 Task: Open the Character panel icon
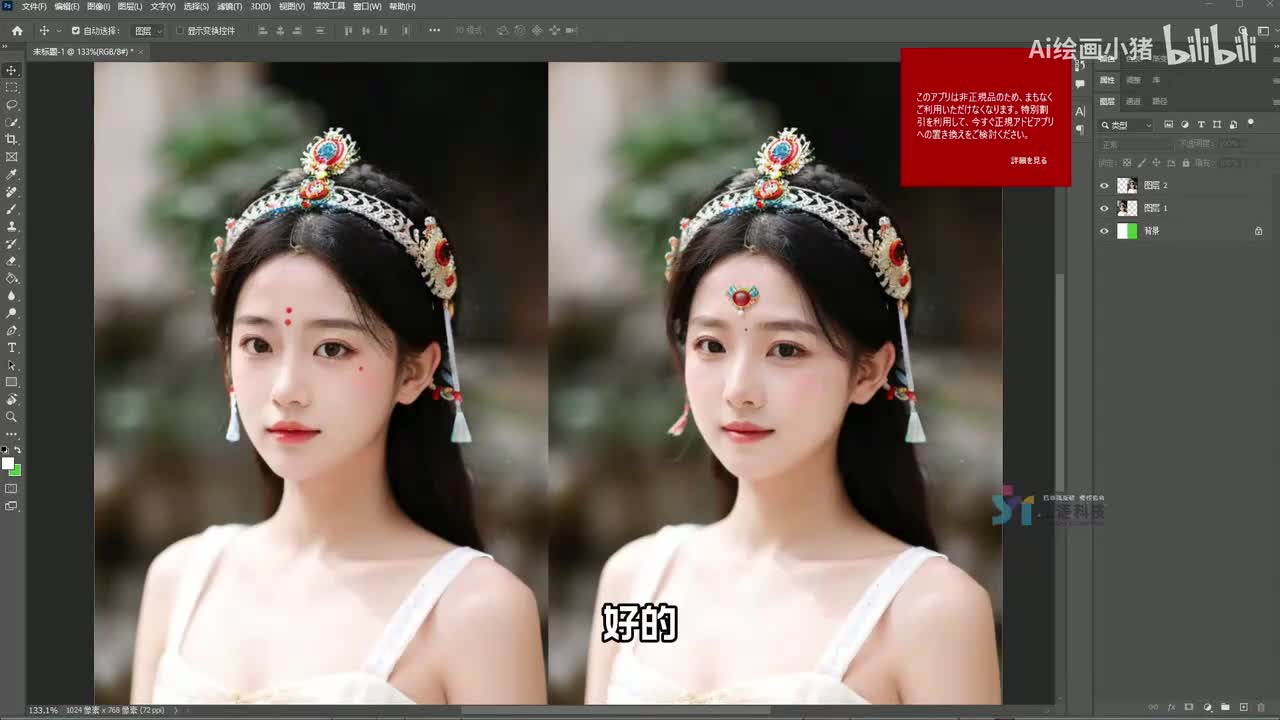point(1080,112)
